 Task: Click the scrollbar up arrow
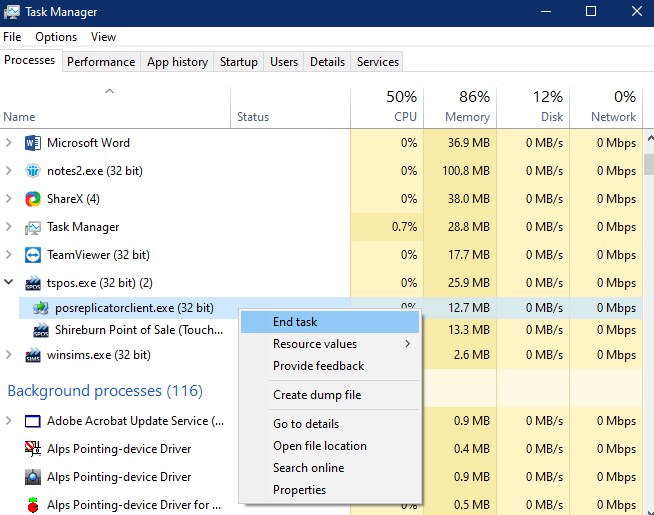(649, 138)
